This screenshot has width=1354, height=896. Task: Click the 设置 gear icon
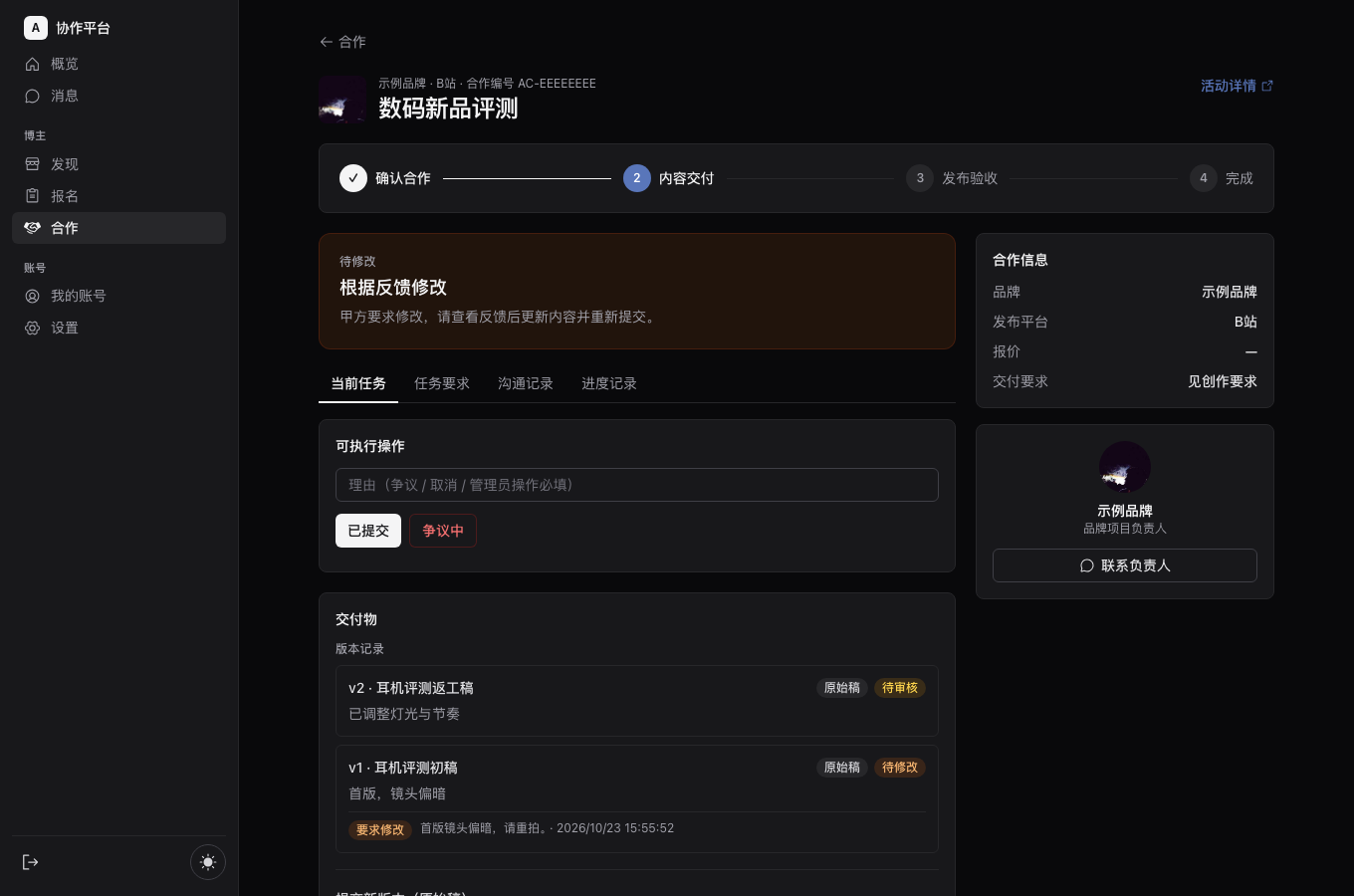[32, 328]
